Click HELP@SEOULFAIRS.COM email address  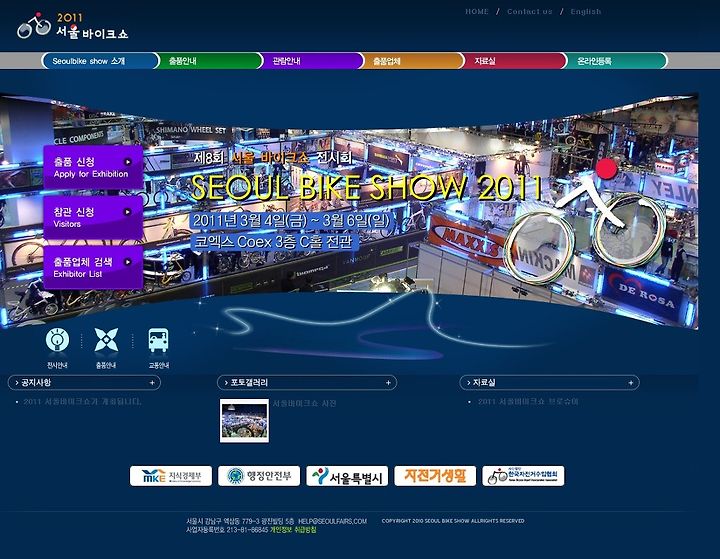[332, 521]
